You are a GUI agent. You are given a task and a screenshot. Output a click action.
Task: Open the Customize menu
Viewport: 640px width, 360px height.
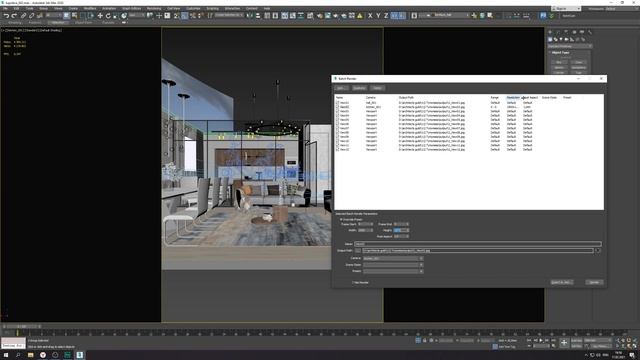(x=193, y=8)
